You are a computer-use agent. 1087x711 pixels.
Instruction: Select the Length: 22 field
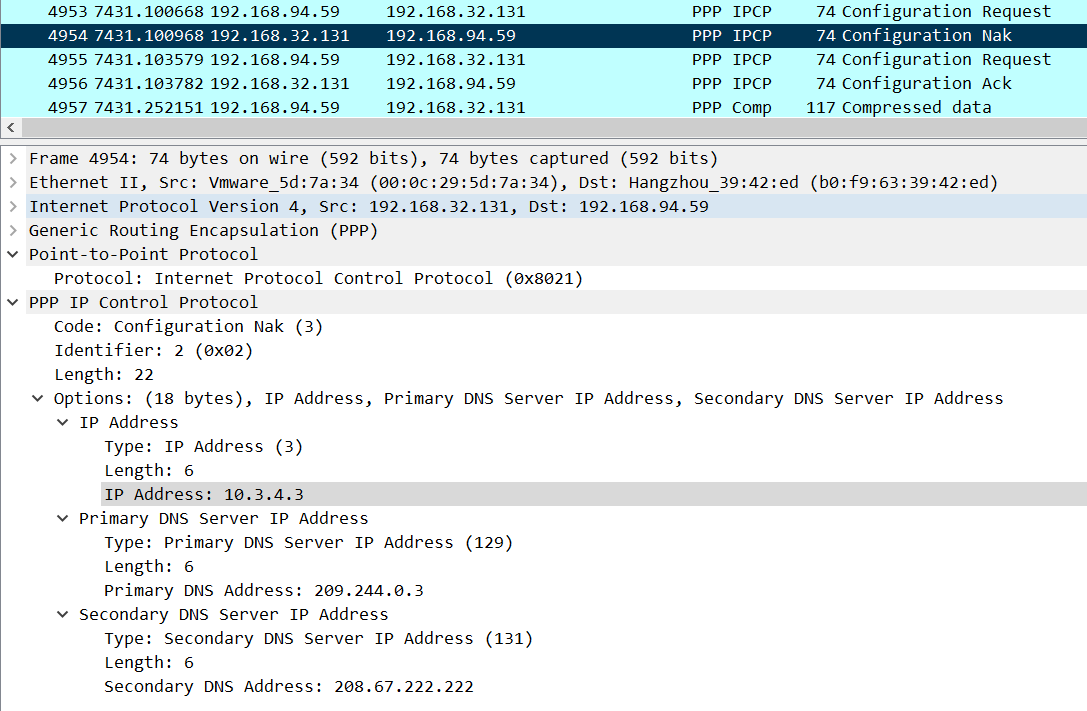pos(104,374)
